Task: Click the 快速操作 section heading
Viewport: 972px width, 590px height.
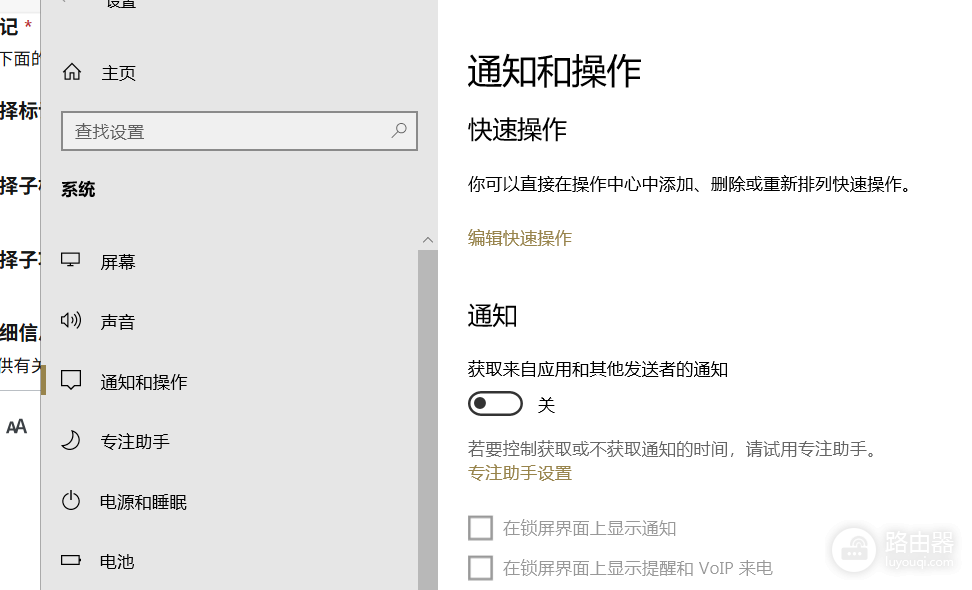Action: [x=518, y=130]
